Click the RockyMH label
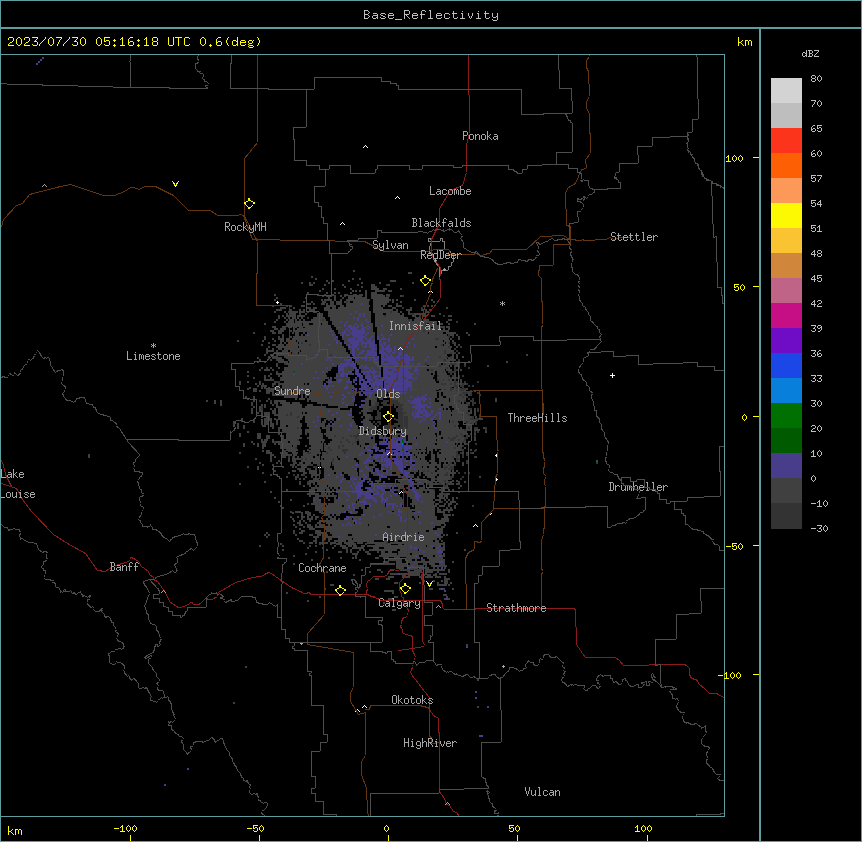The image size is (862, 842). 245,227
